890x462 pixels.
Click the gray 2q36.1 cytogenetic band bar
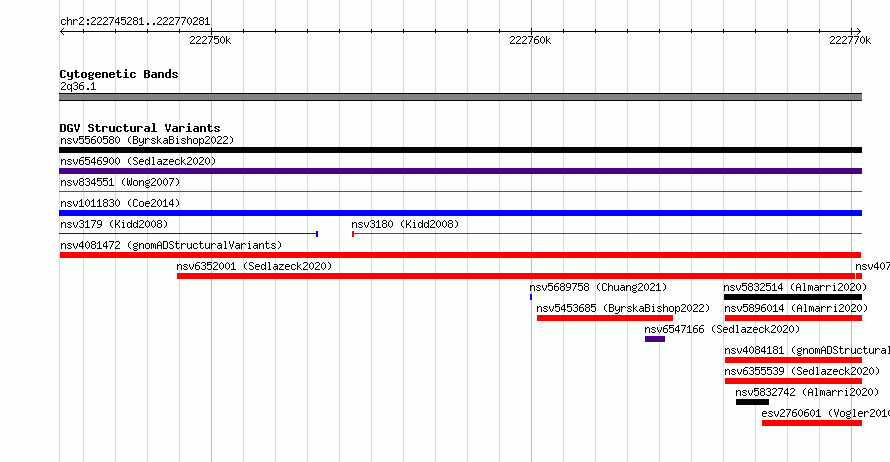(460, 97)
